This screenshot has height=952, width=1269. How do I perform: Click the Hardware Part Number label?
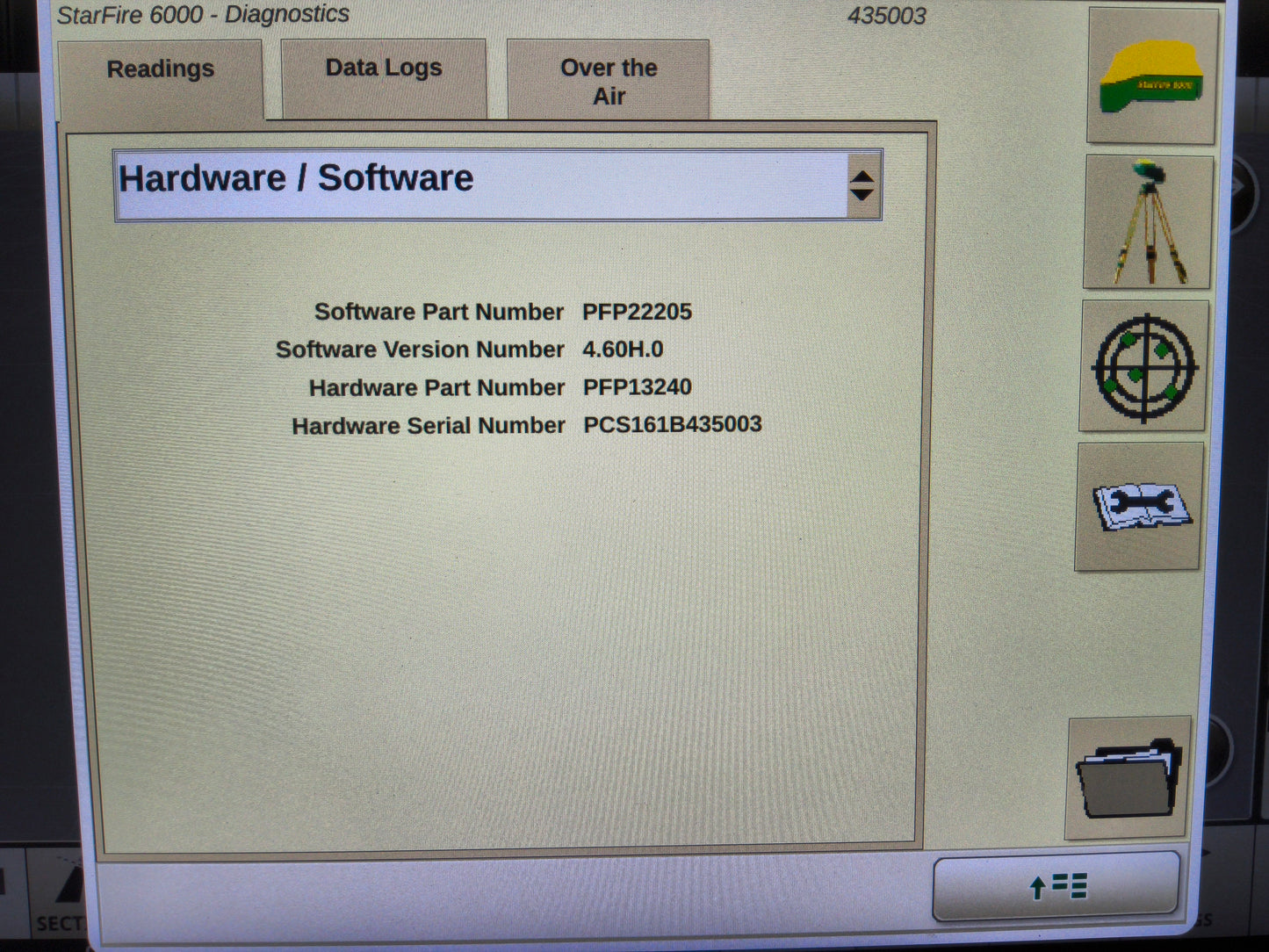(436, 387)
